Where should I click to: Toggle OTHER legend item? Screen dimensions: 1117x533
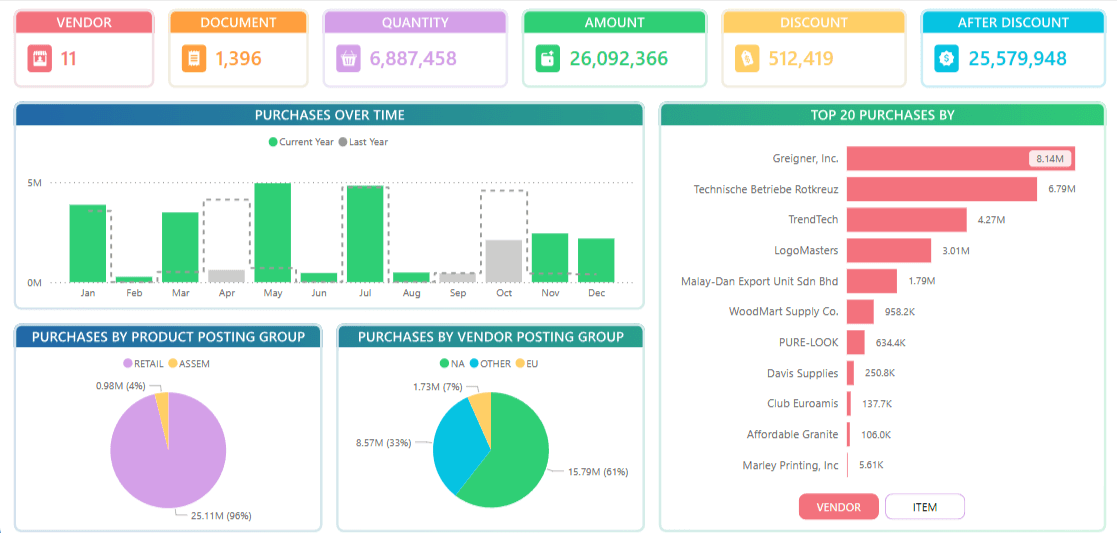point(490,363)
